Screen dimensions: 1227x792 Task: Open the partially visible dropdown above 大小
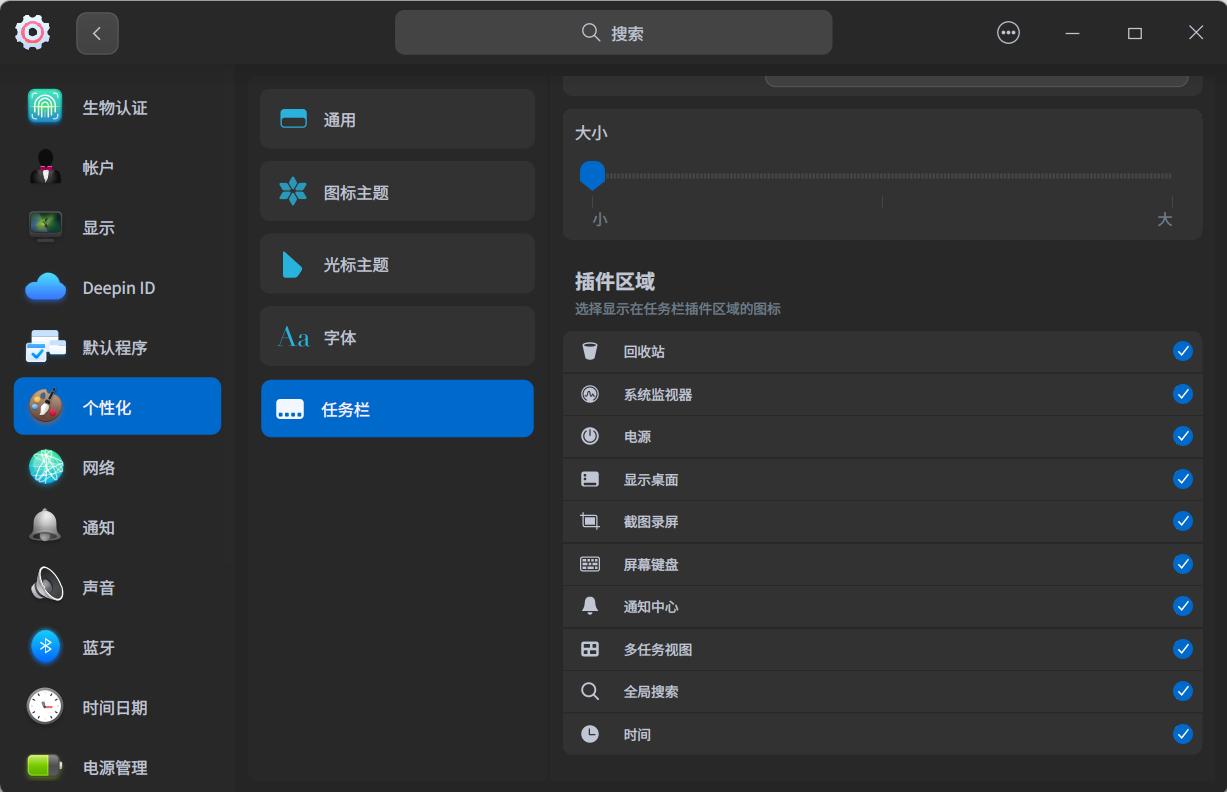[976, 80]
